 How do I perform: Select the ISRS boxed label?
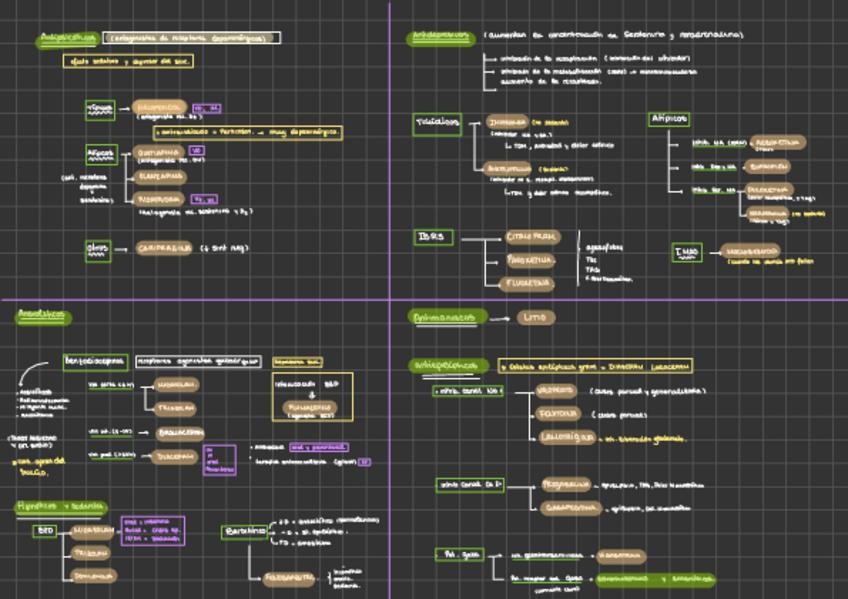pos(434,238)
